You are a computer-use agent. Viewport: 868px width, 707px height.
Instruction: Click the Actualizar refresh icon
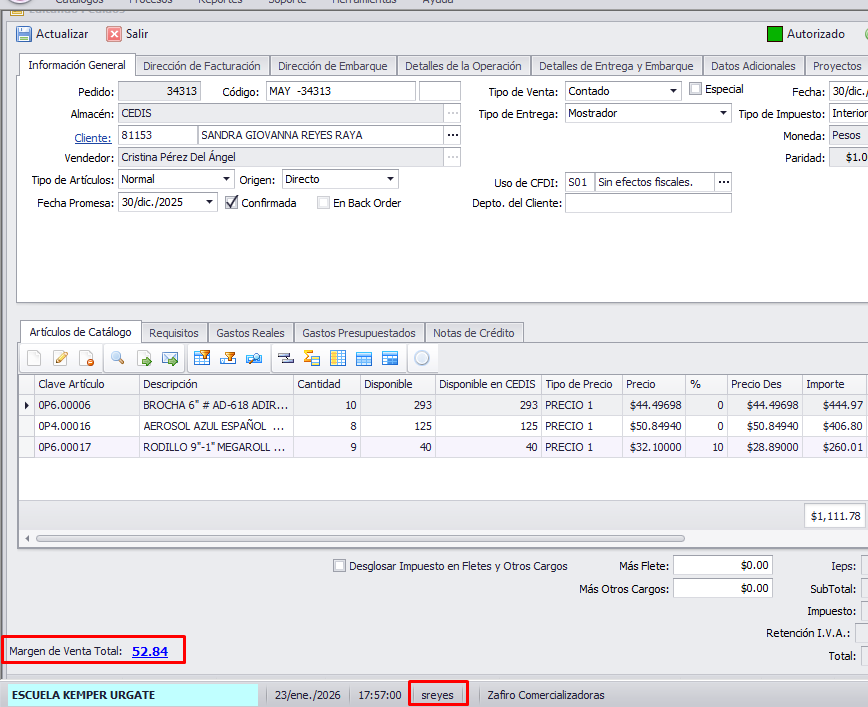25,34
